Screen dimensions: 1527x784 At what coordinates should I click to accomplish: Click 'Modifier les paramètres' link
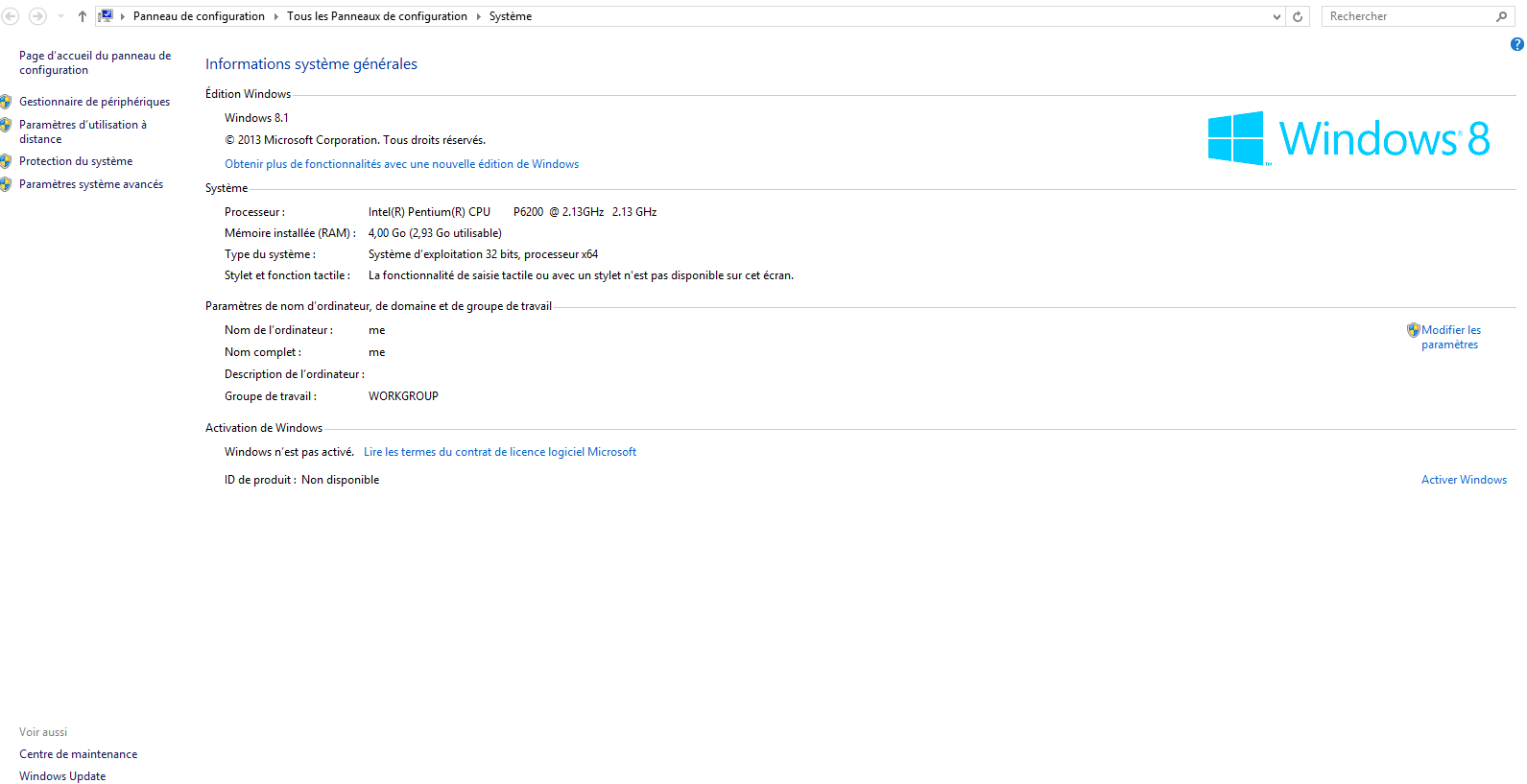1450,337
